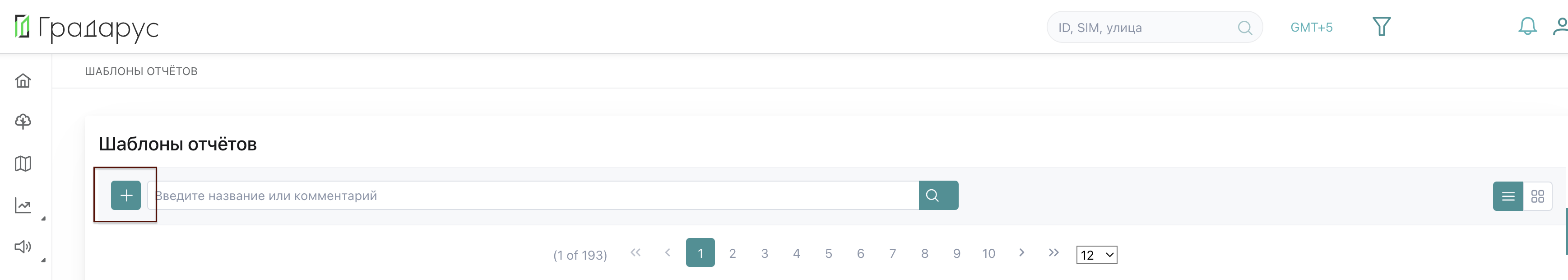
Task: Change the GMT+5 timezone selector
Action: pyautogui.click(x=1311, y=28)
